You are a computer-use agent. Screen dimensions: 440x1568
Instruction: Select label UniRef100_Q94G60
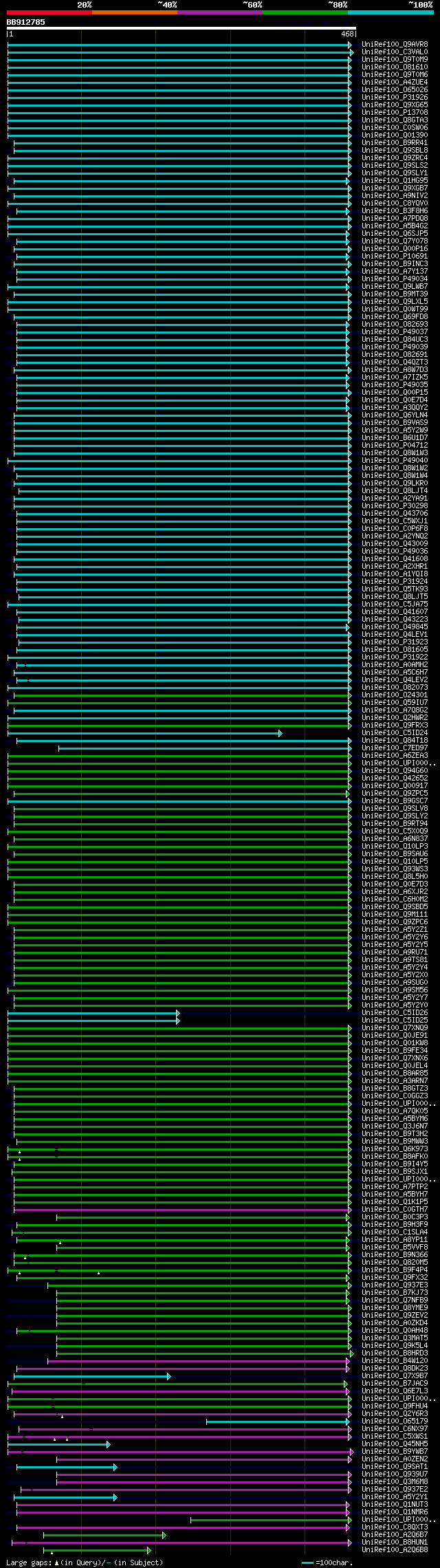395,771
